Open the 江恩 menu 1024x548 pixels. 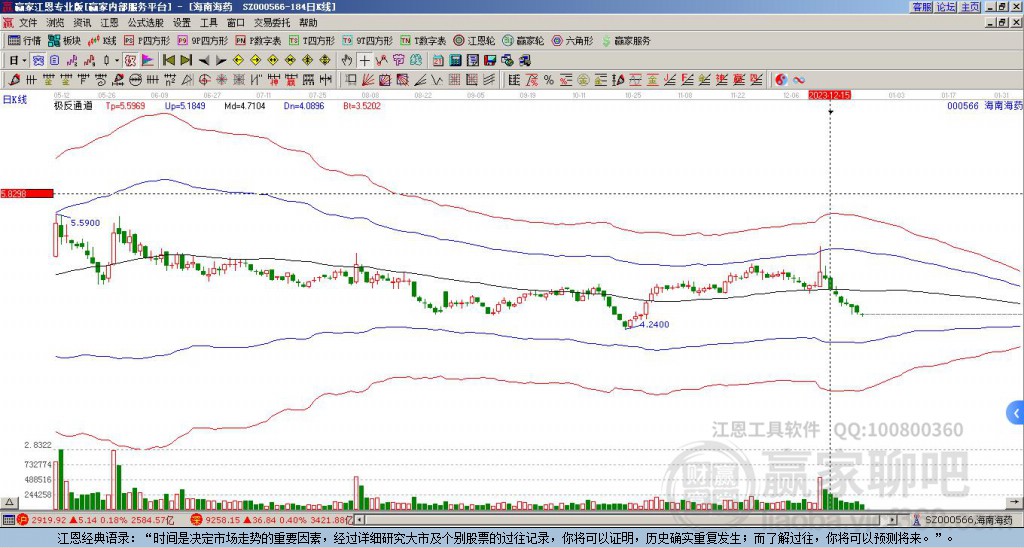pos(109,23)
